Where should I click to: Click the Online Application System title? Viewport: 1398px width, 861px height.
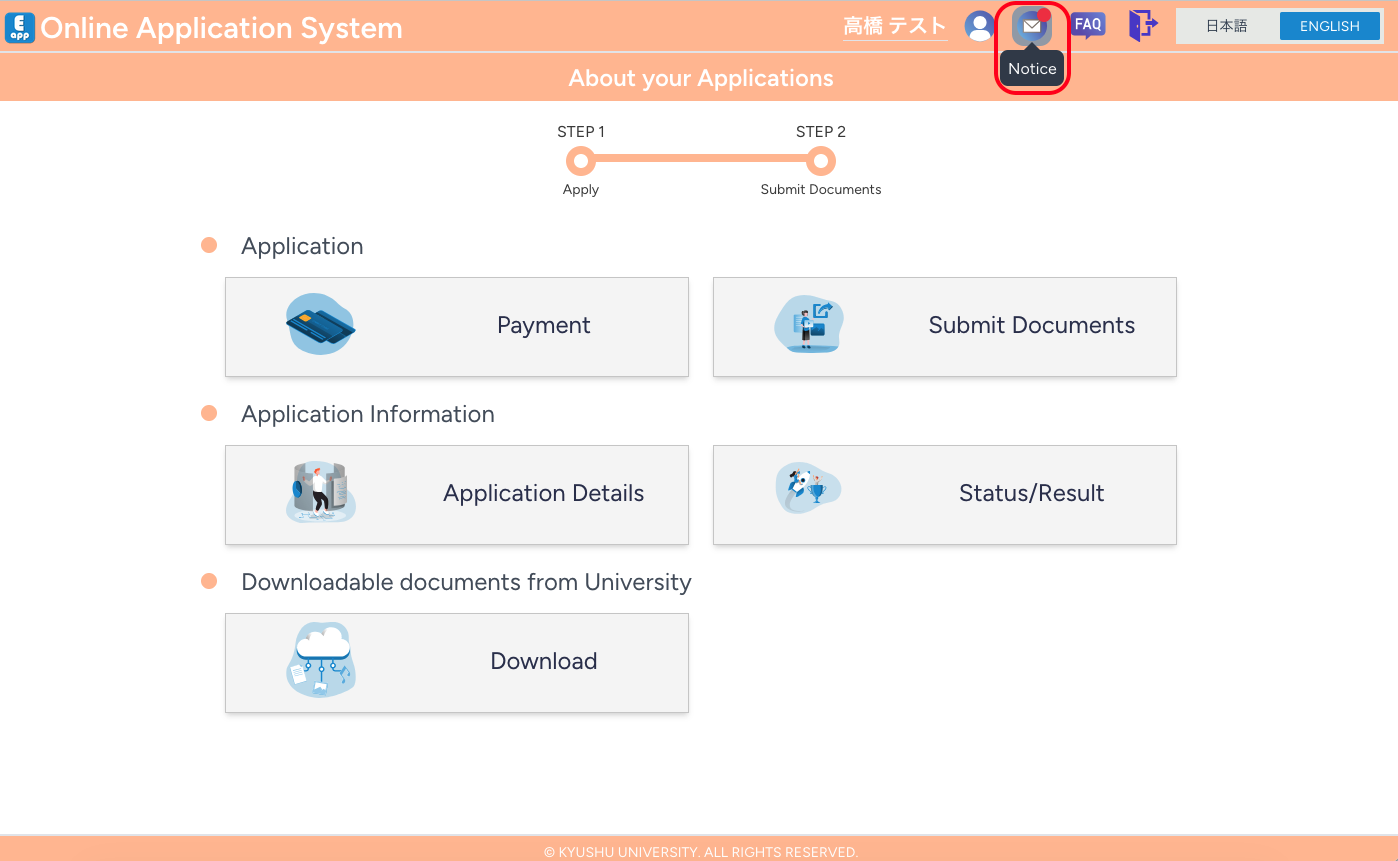click(x=221, y=29)
